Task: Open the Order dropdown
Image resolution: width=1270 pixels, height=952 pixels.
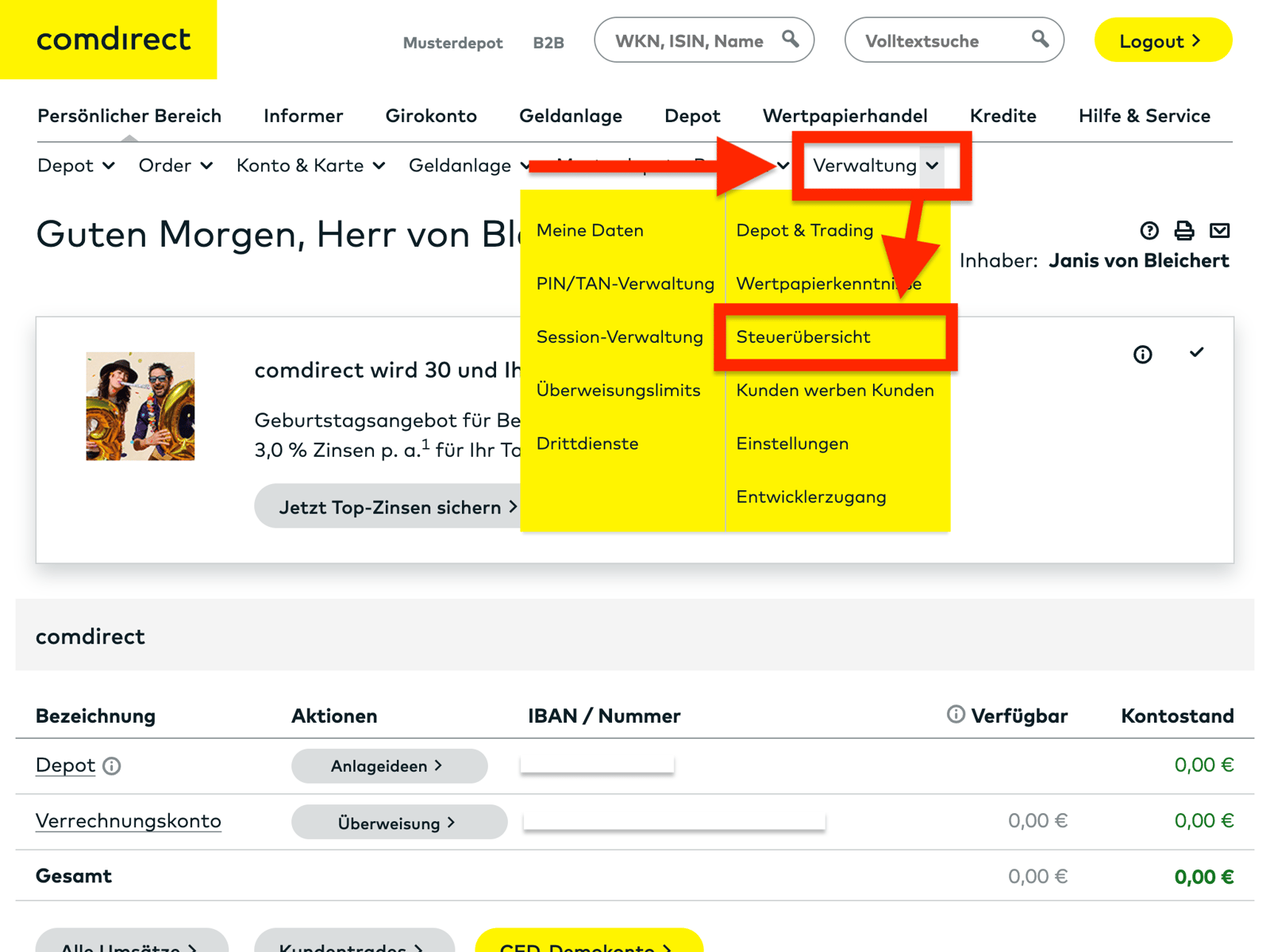Action: (175, 166)
